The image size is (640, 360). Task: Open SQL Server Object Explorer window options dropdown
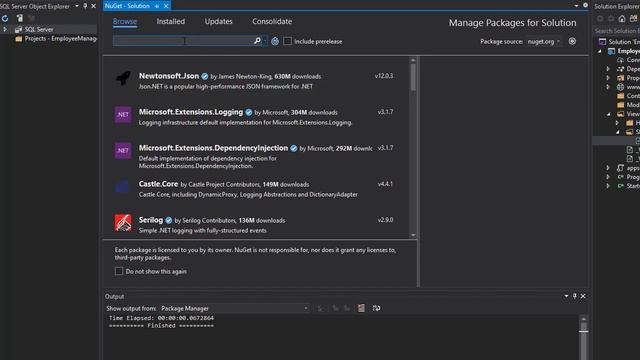[77, 6]
